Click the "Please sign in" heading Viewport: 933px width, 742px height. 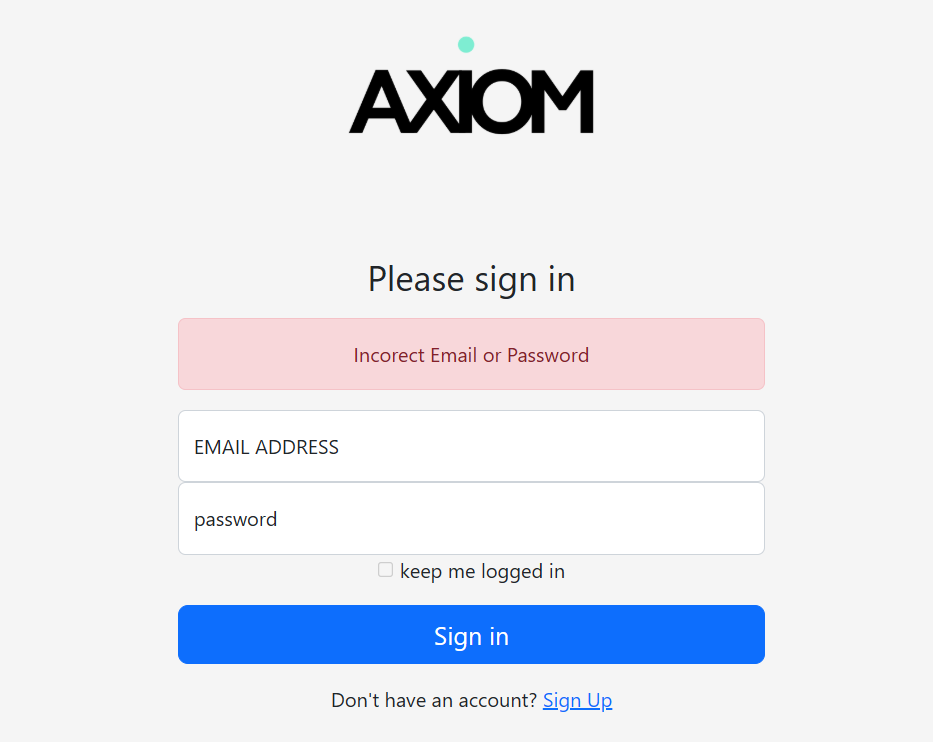pos(471,279)
